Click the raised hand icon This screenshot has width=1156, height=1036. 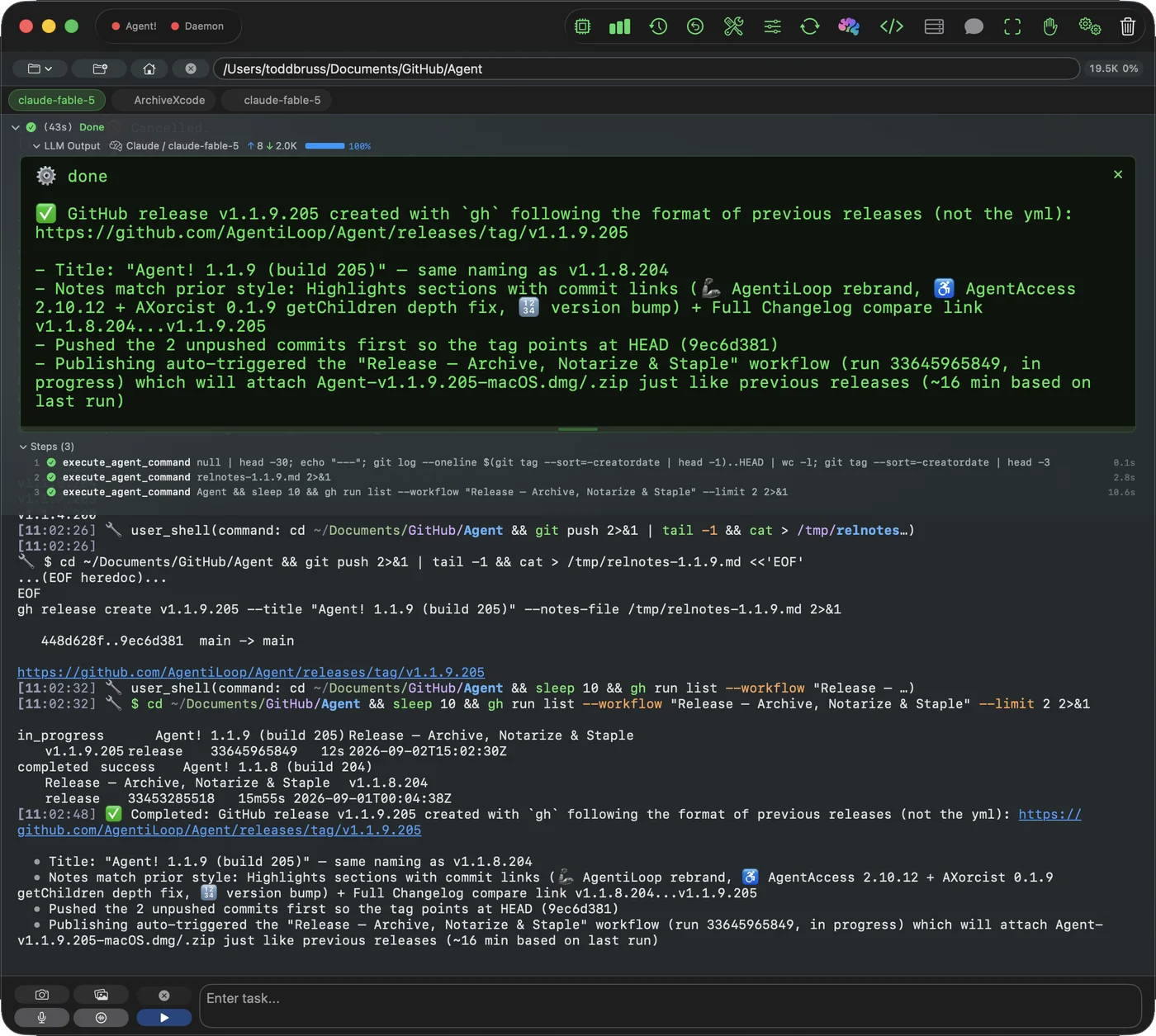1050,26
